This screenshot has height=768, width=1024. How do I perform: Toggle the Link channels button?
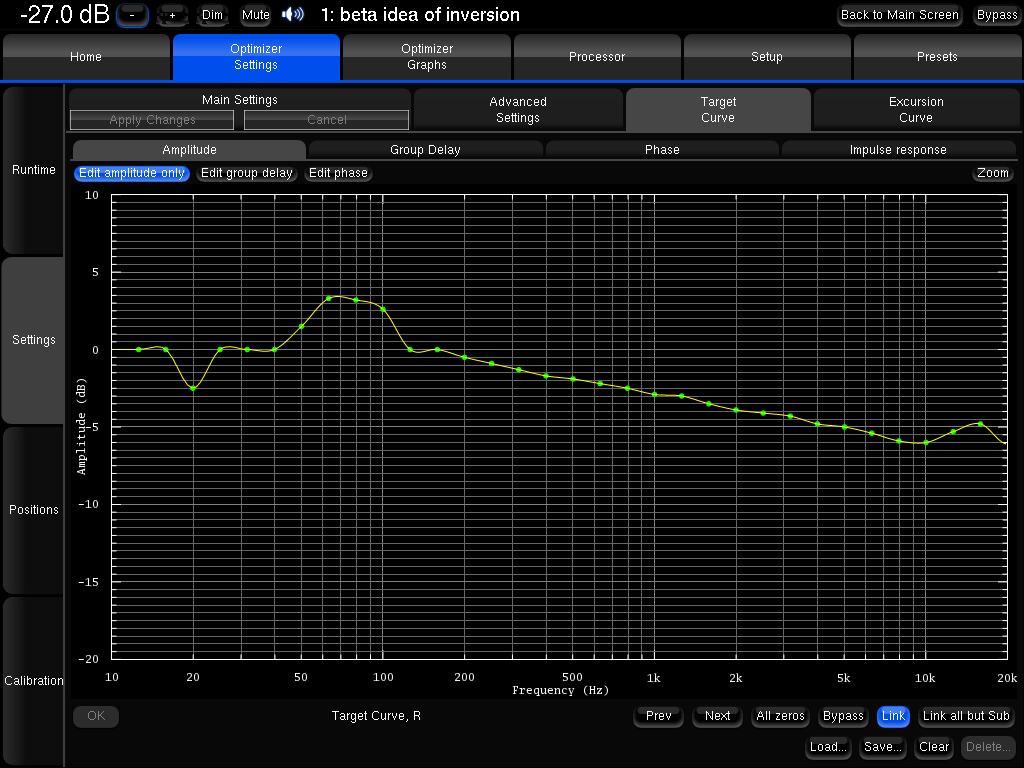pos(893,716)
